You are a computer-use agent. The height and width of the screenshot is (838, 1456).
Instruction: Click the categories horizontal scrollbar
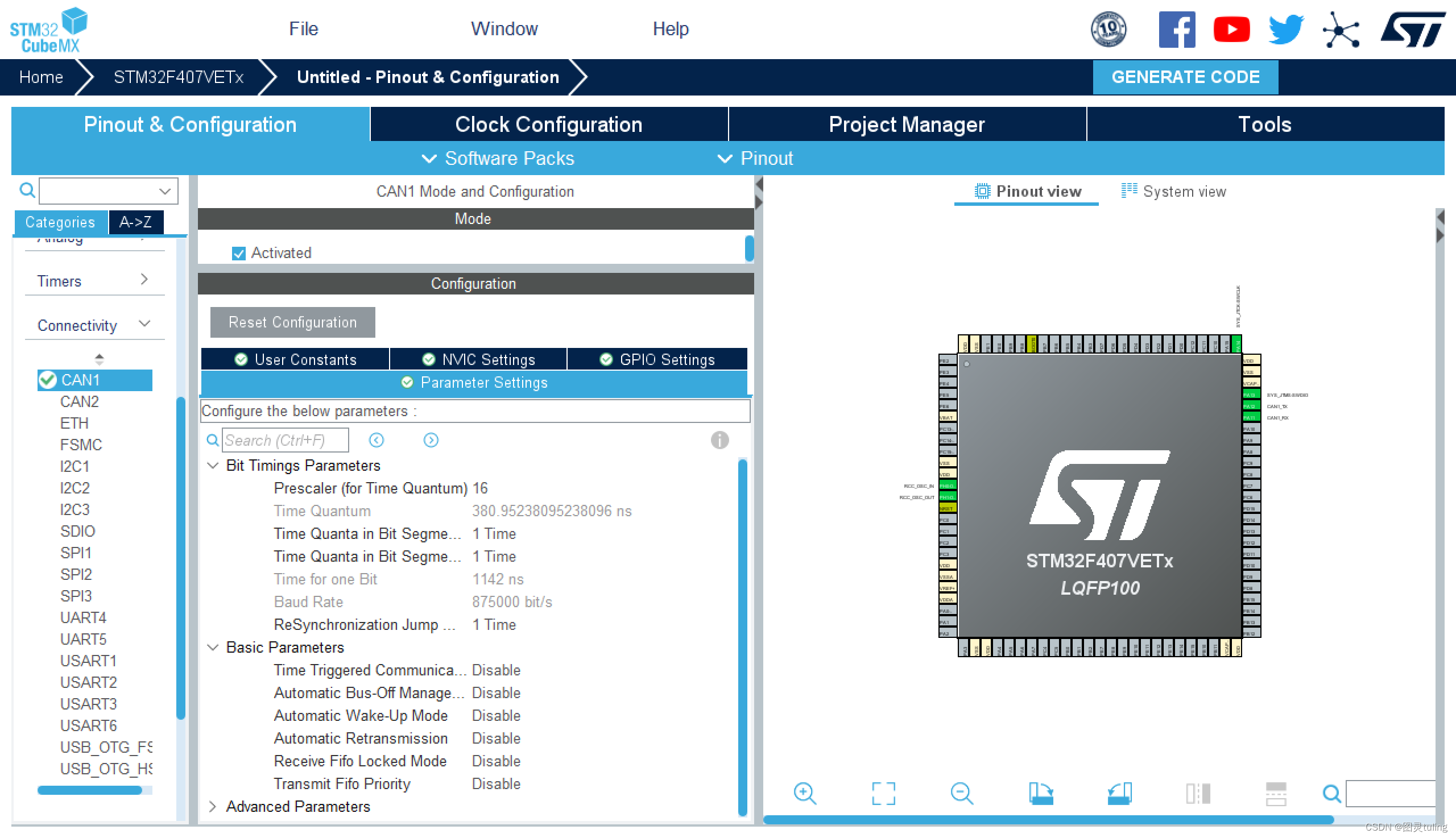tap(90, 790)
